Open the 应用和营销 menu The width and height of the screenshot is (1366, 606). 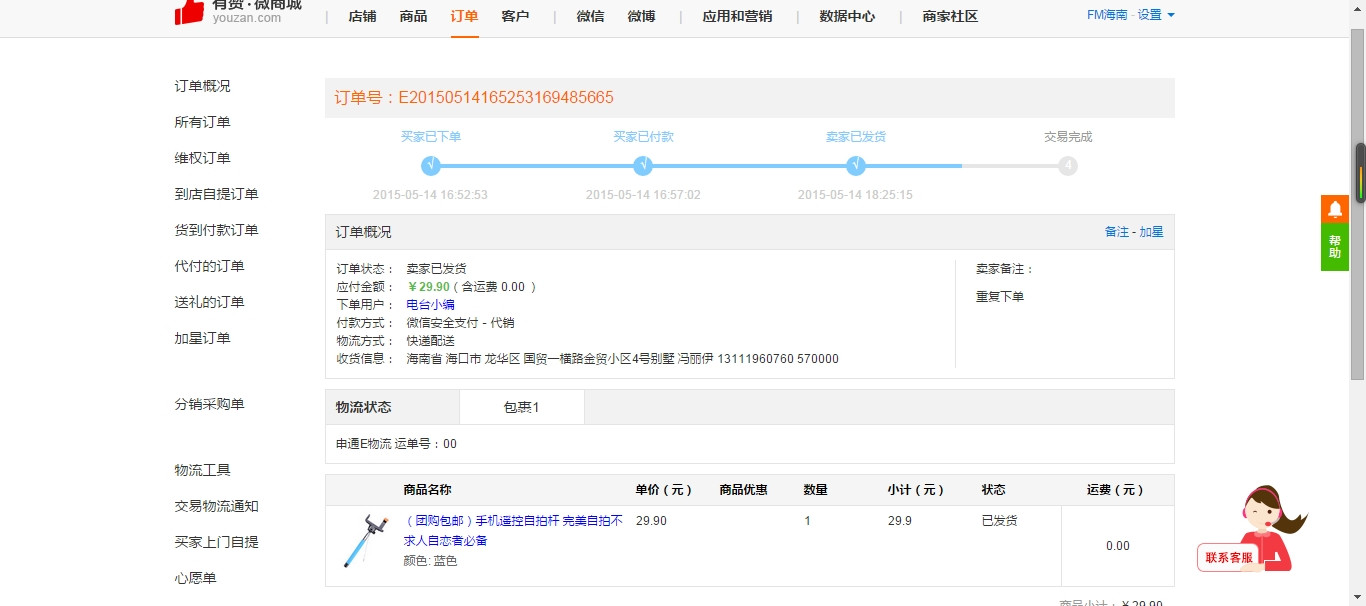coord(737,16)
